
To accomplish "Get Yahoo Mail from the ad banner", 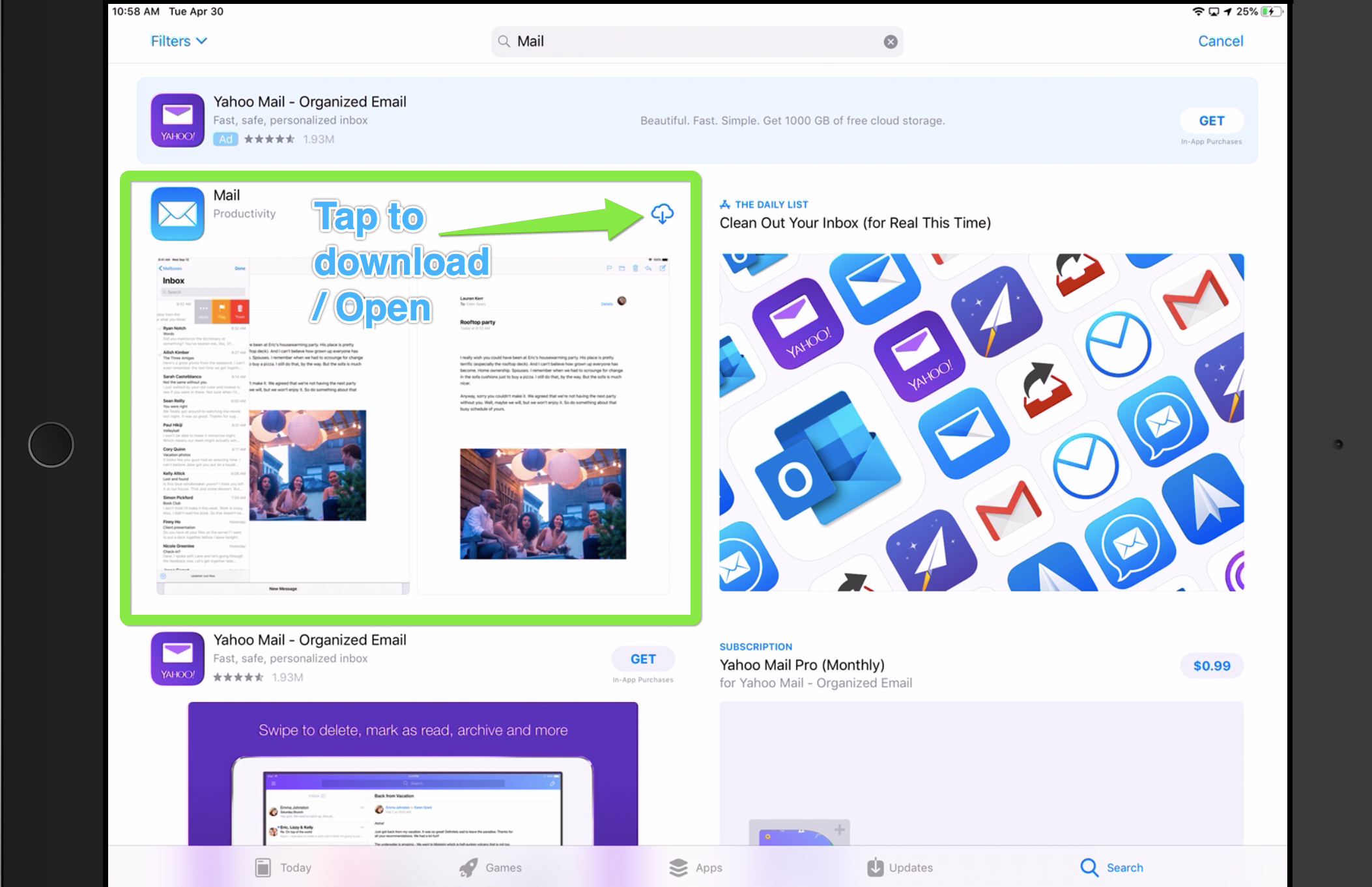I will [1211, 120].
